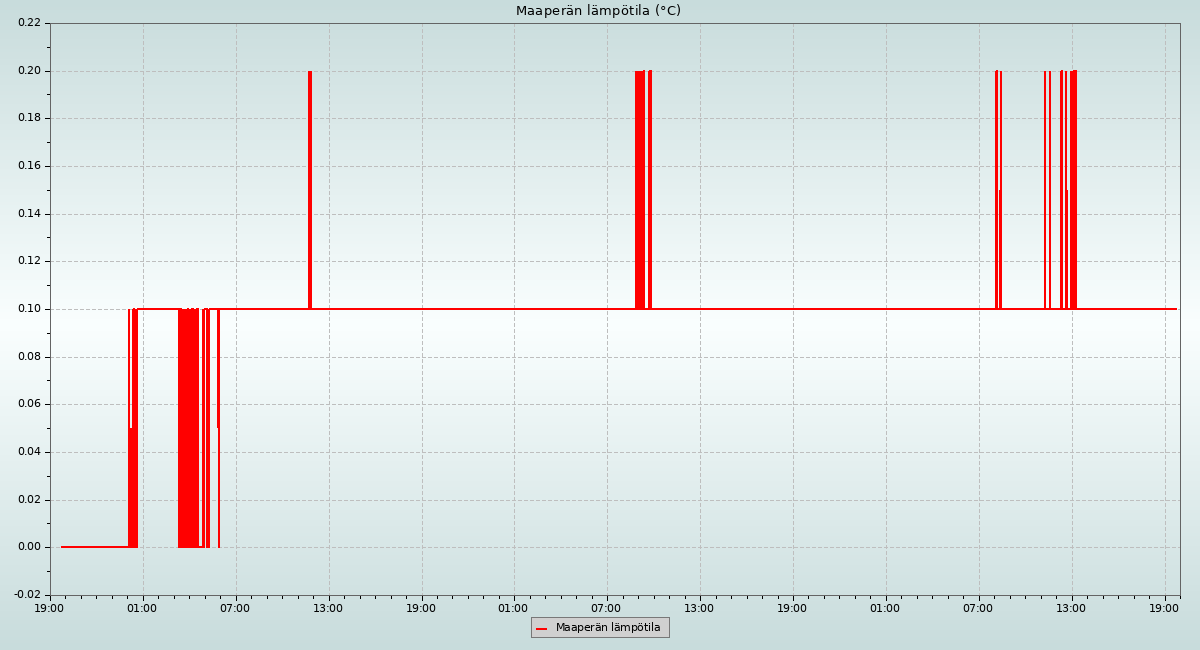Select the last 13:00 x-axis label
1200x650 pixels.
click(1071, 608)
